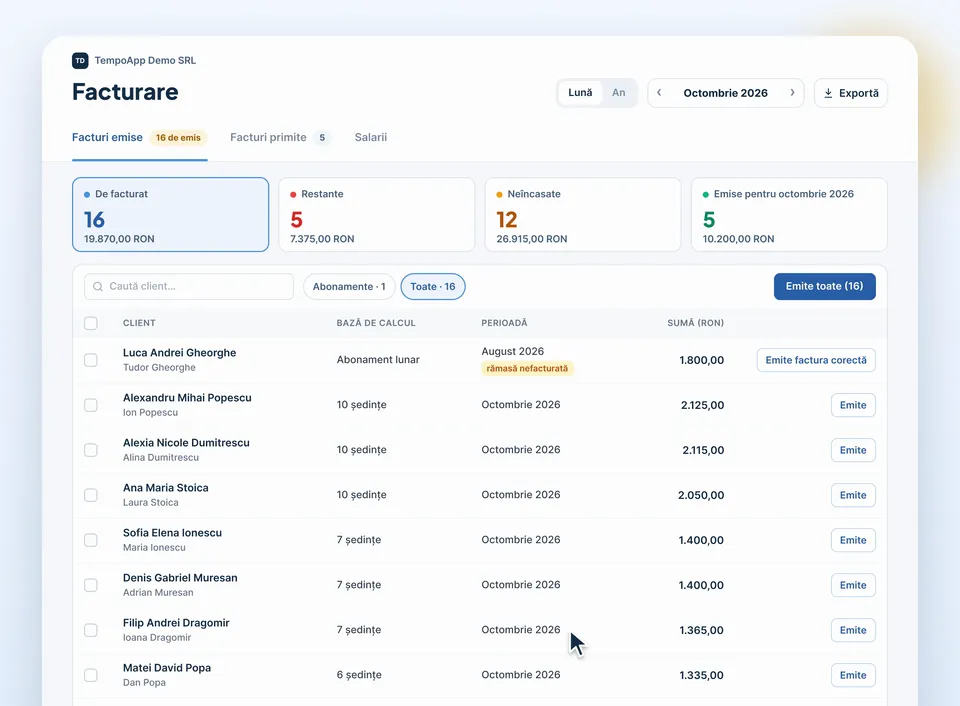Switch view to An
This screenshot has height=706, width=960.
(618, 92)
